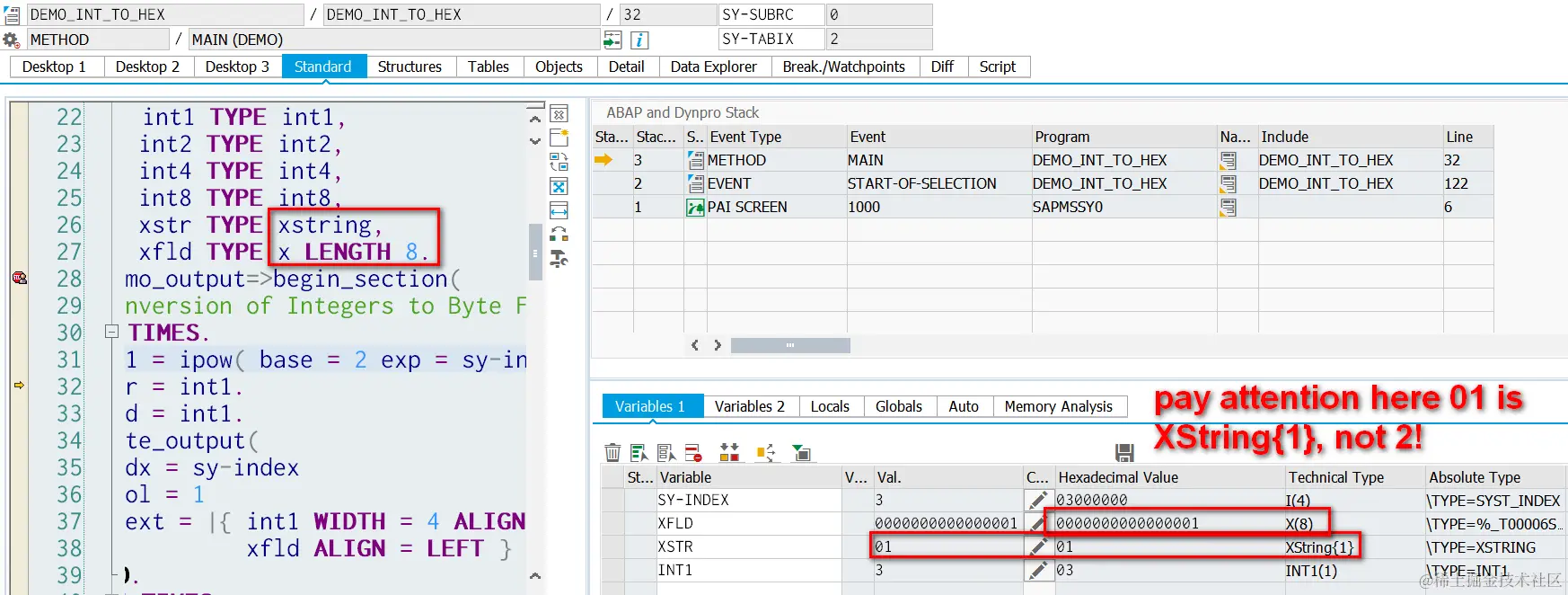Image resolution: width=1568 pixels, height=595 pixels.
Task: Click the insert rows arrows icon
Action: point(729,452)
